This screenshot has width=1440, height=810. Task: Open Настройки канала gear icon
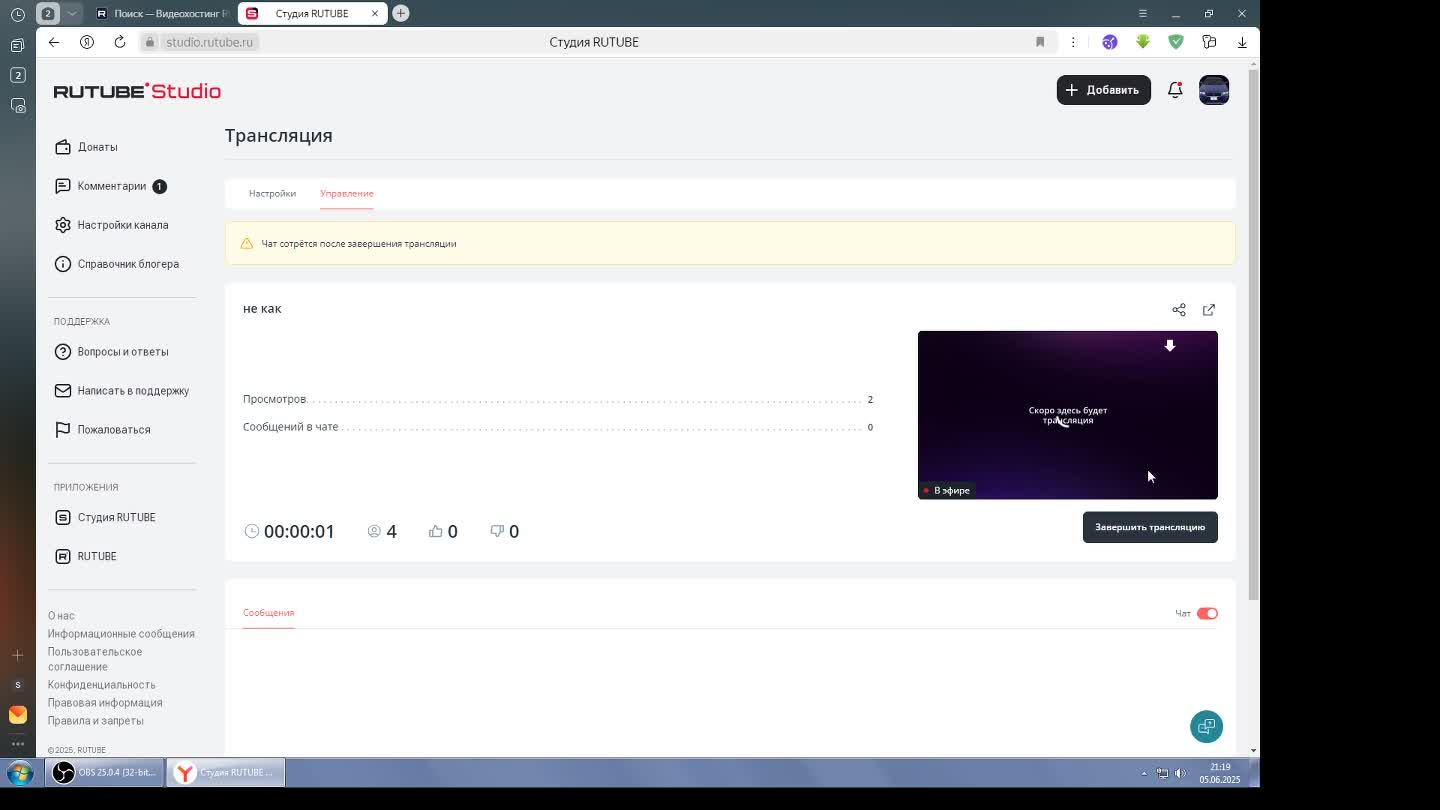point(63,225)
